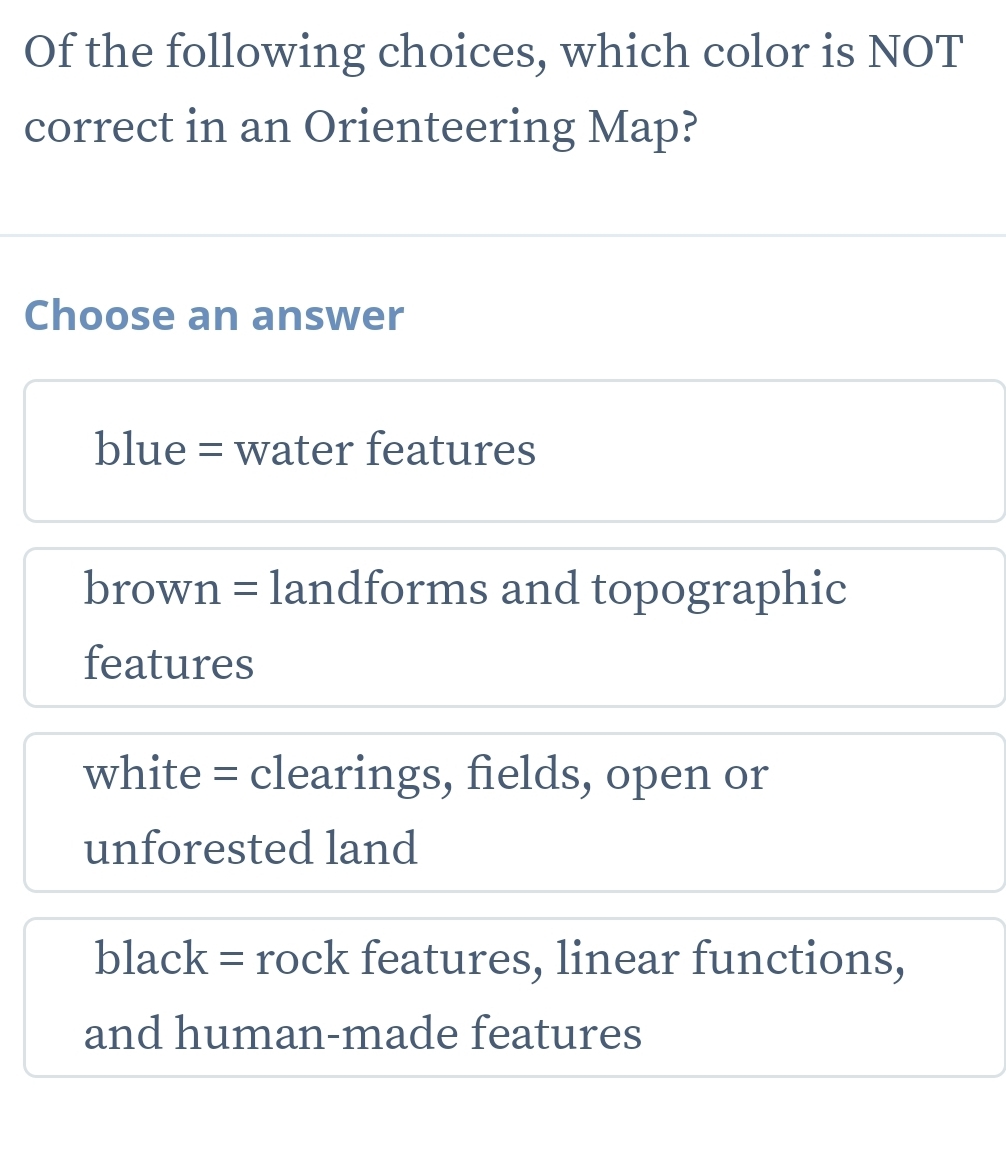The image size is (1006, 1152).
Task: Click the "Choose an answer" heading
Action: point(214,315)
